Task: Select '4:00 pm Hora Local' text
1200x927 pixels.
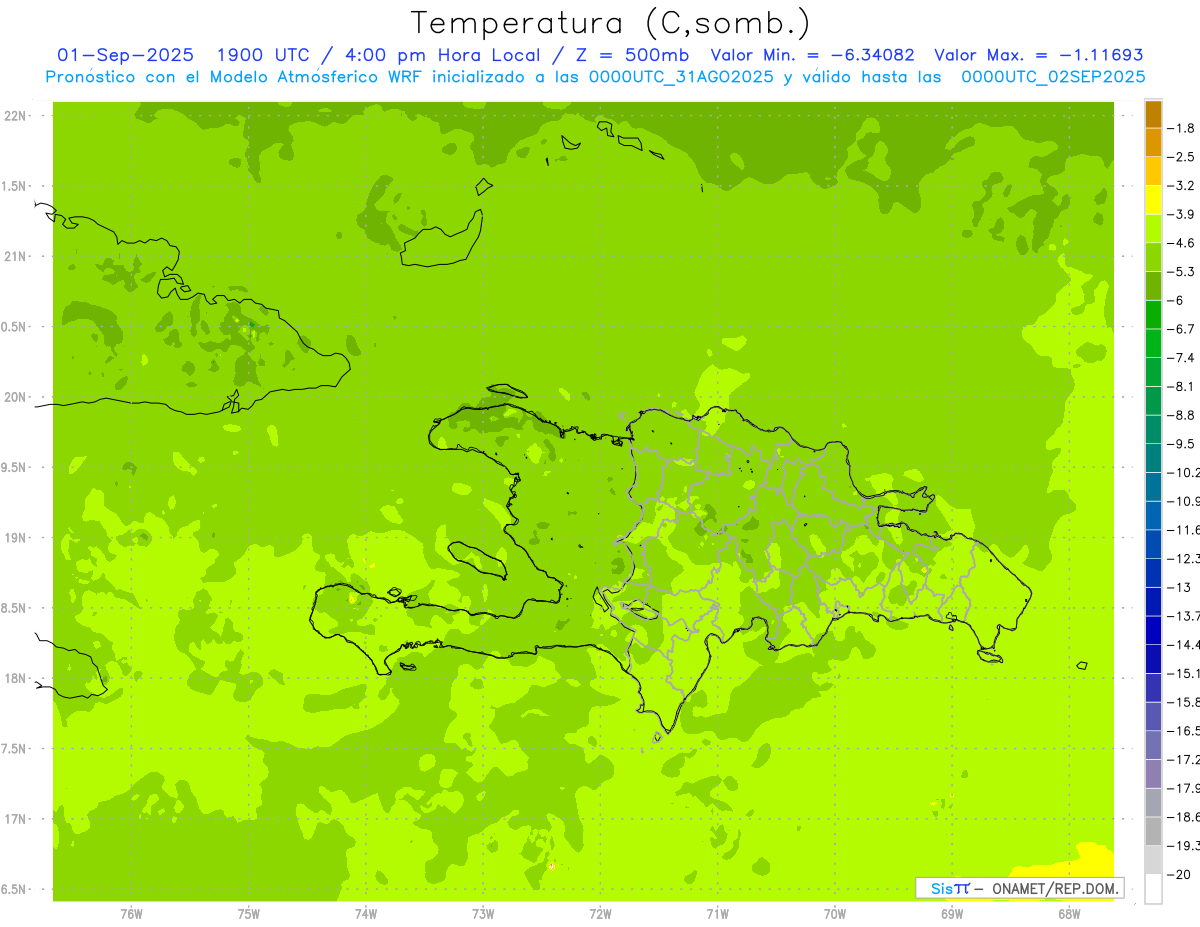Action: click(444, 55)
